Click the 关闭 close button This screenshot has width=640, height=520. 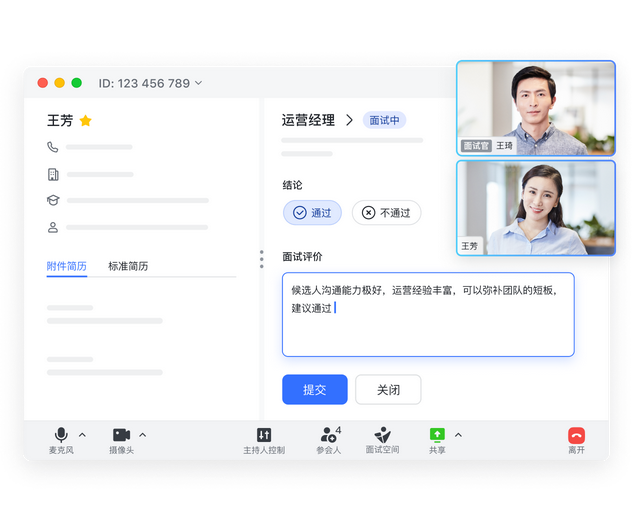(388, 390)
